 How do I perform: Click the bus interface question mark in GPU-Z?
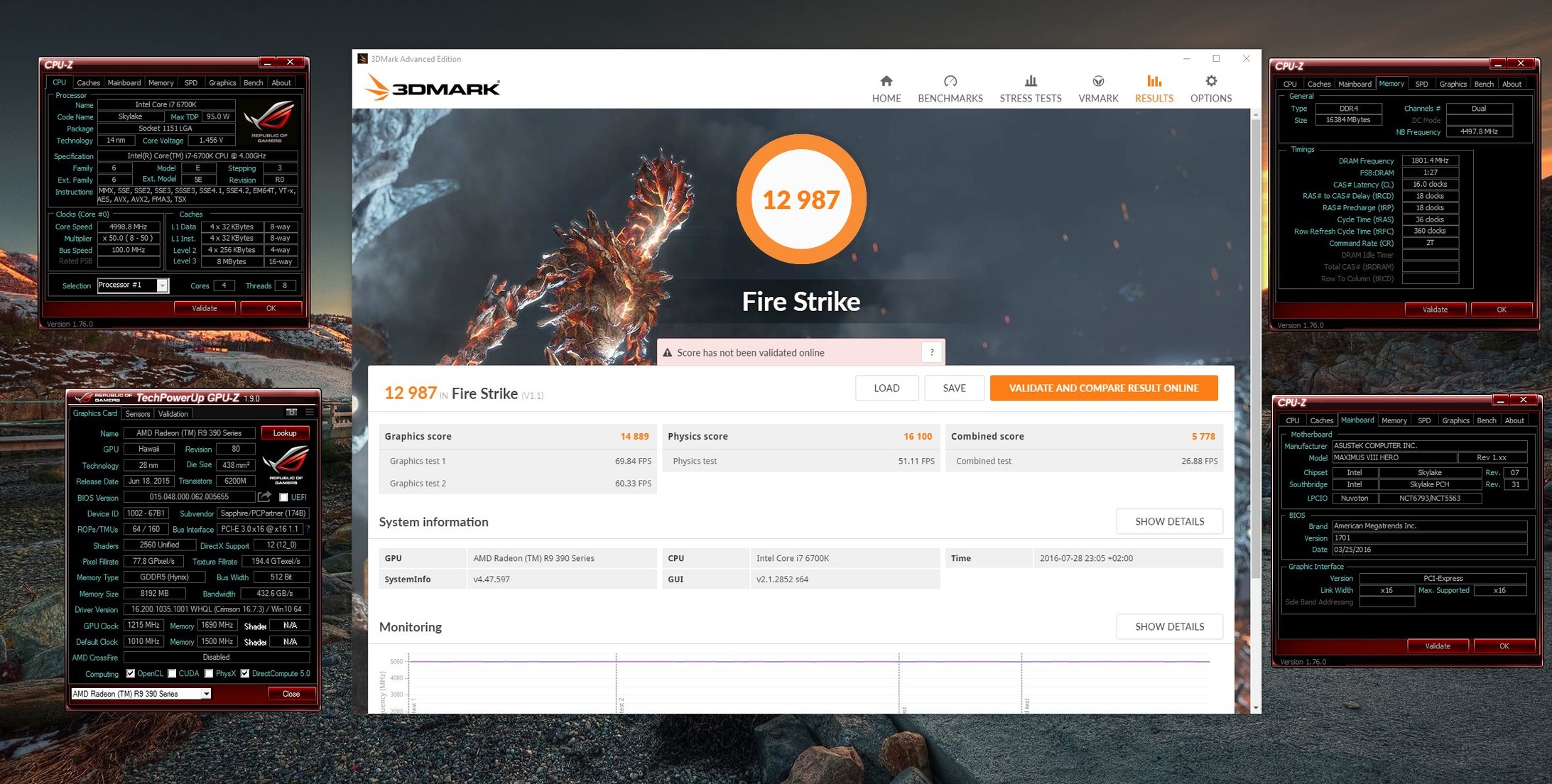(x=308, y=529)
